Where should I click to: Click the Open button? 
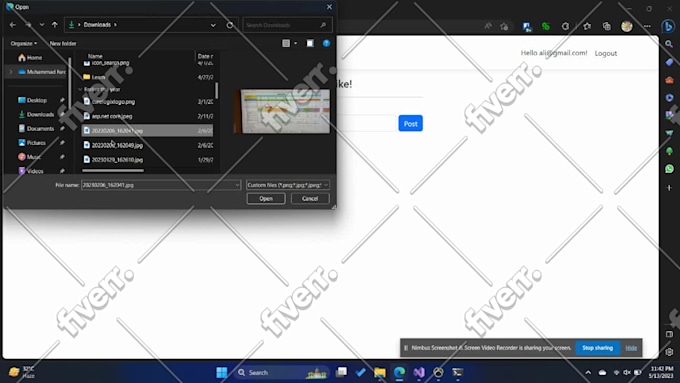[x=266, y=199]
